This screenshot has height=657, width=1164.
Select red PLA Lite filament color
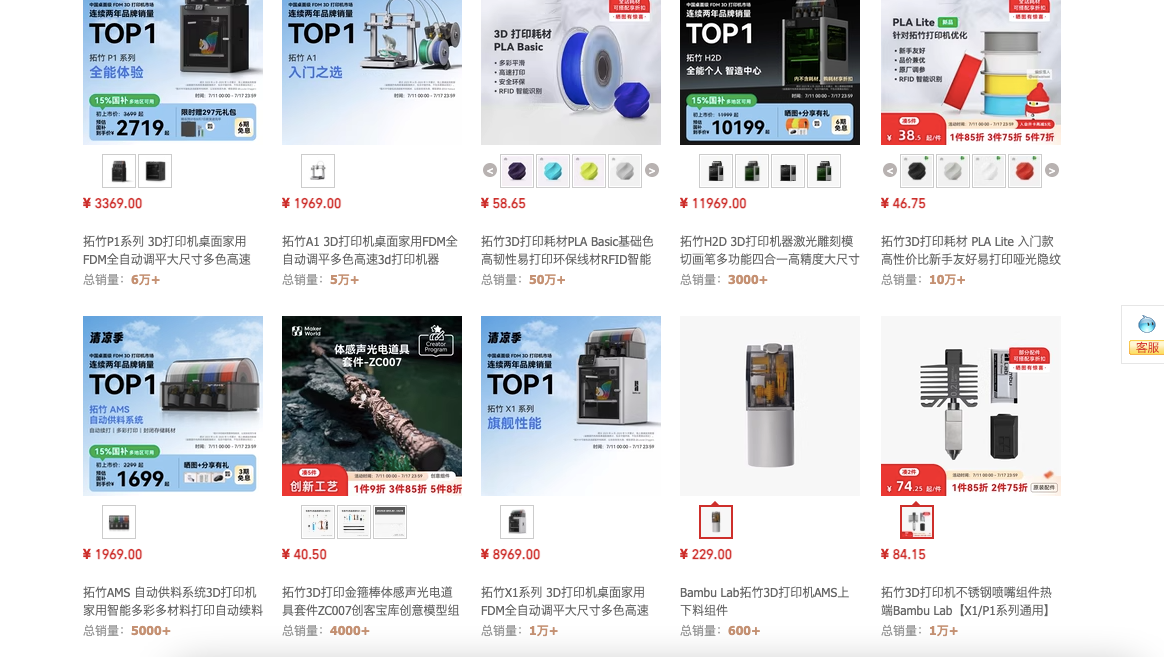tap(1025, 171)
